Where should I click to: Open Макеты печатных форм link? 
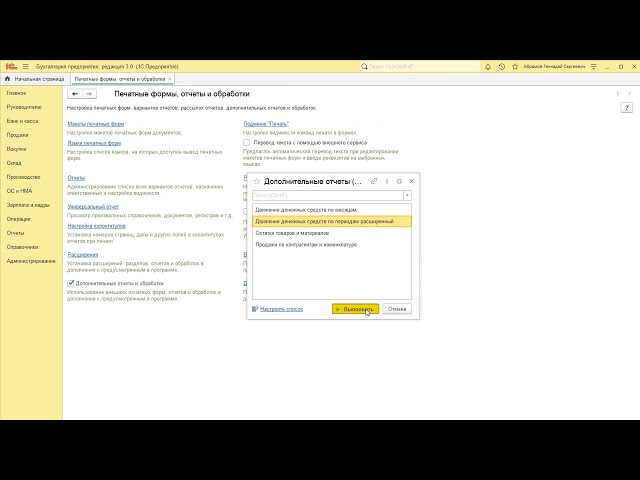point(96,124)
